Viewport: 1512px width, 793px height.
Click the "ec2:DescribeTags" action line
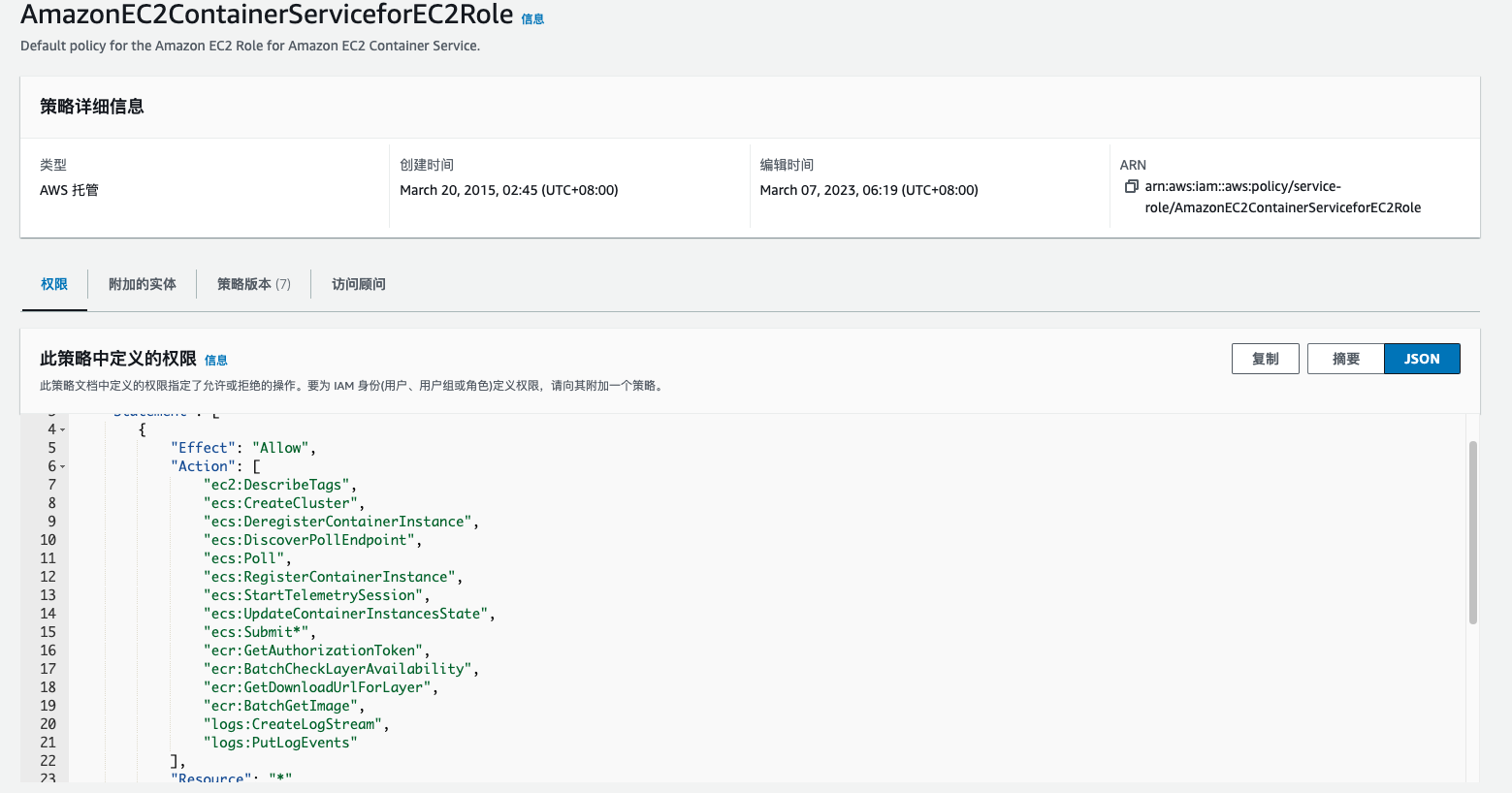[276, 485]
